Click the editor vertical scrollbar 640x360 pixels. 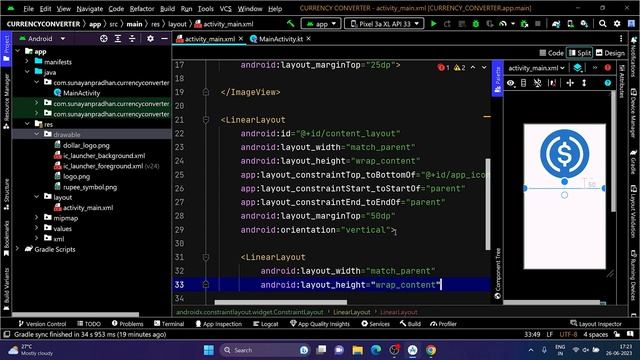[488, 204]
